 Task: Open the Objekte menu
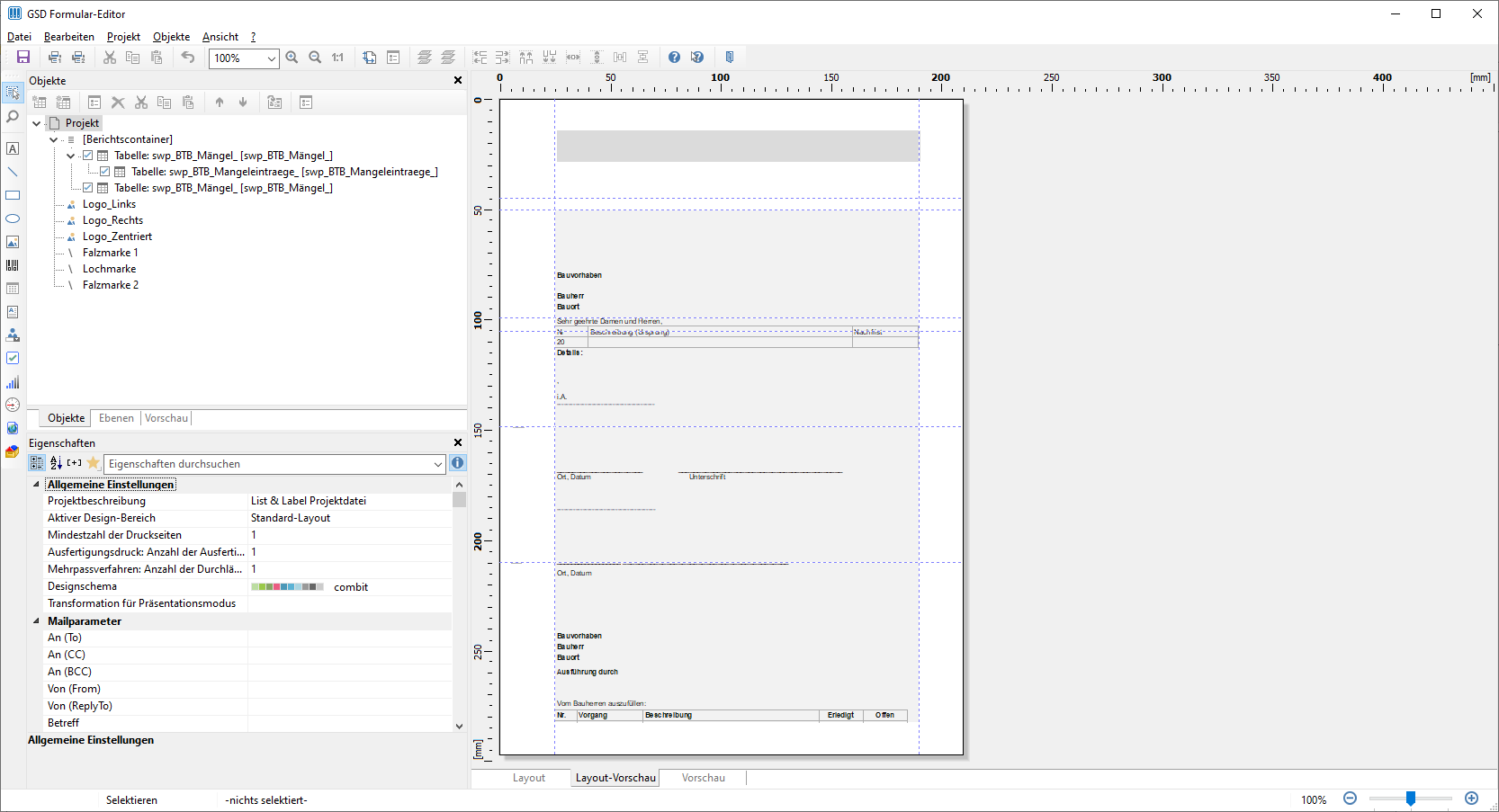(x=171, y=37)
